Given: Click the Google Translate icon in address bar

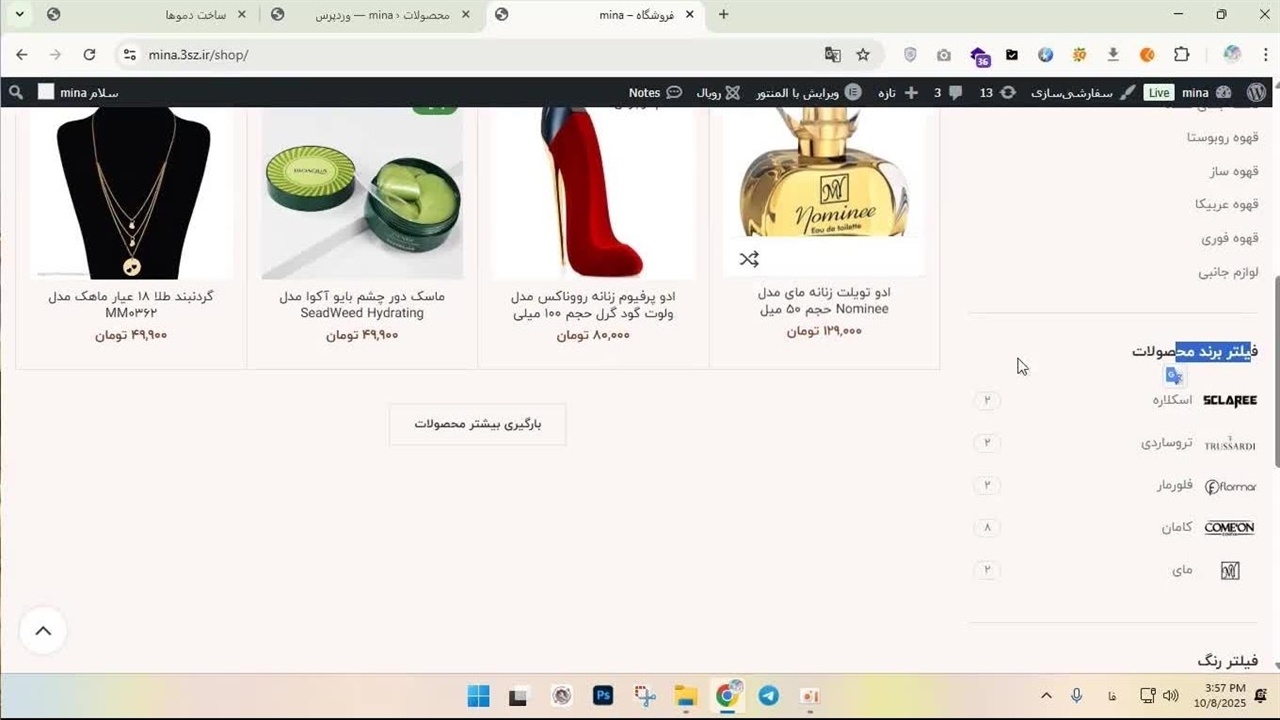Looking at the screenshot, I should coord(832,55).
